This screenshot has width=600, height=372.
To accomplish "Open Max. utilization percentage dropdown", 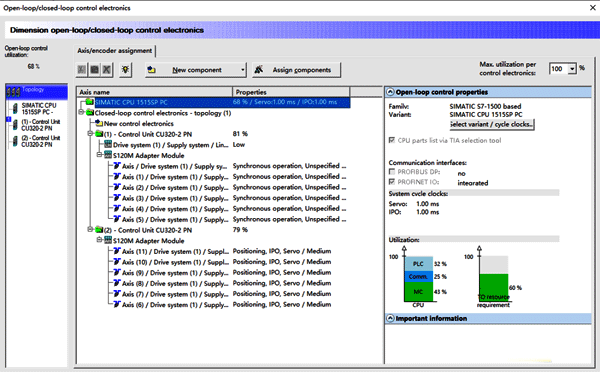I will pos(572,69).
